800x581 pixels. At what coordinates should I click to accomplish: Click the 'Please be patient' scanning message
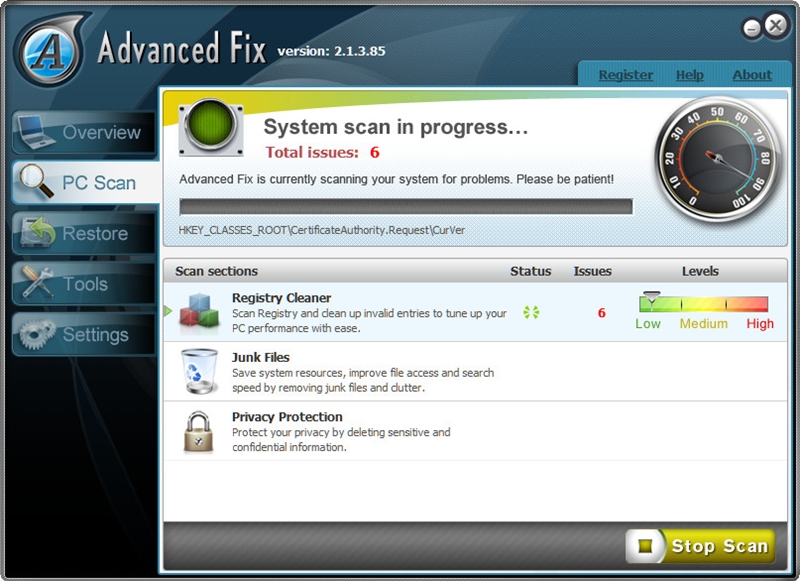[x=396, y=179]
